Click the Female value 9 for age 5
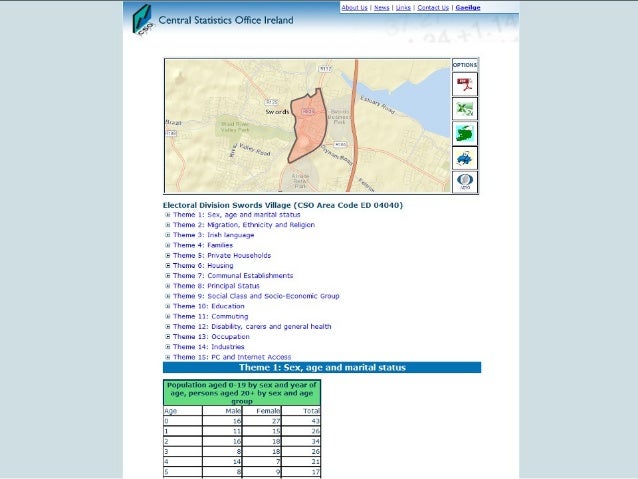The height and width of the screenshot is (479, 638). [x=262, y=472]
